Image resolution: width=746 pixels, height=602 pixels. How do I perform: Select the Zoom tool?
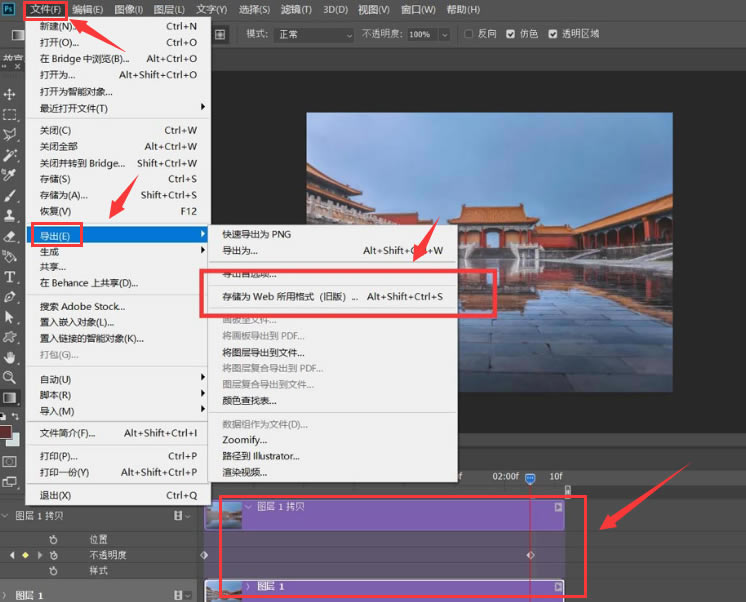10,377
